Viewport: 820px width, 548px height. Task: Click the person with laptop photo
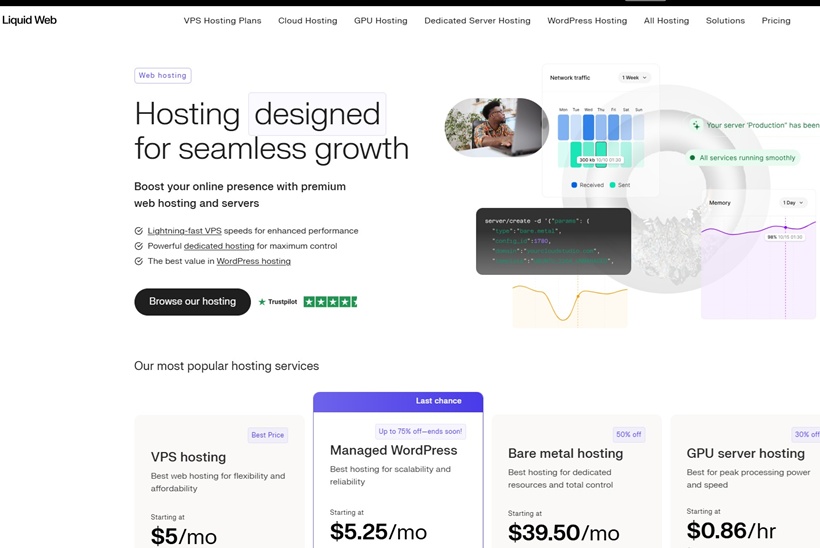497,127
